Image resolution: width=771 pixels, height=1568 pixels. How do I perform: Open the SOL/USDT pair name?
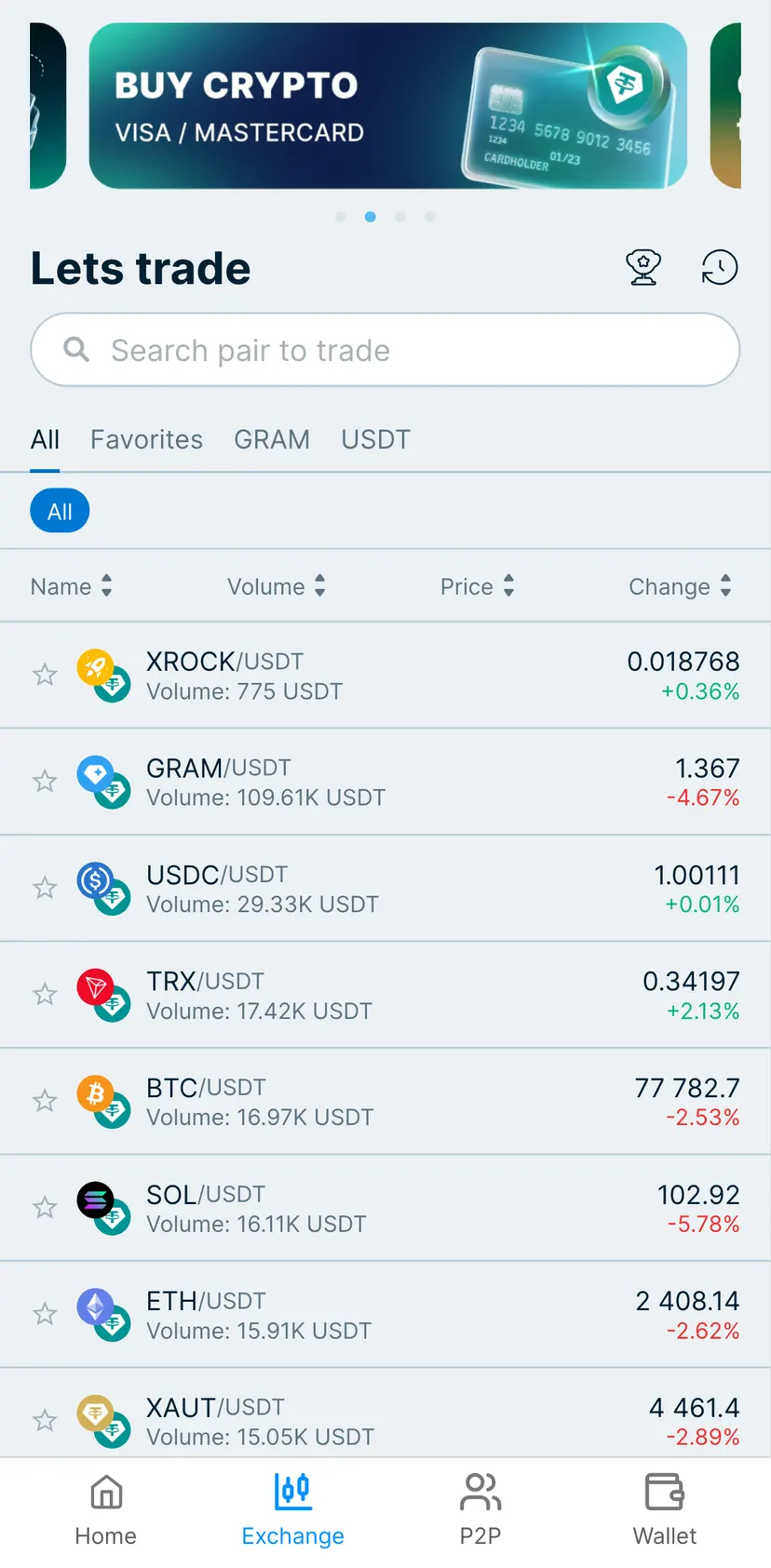(206, 1194)
